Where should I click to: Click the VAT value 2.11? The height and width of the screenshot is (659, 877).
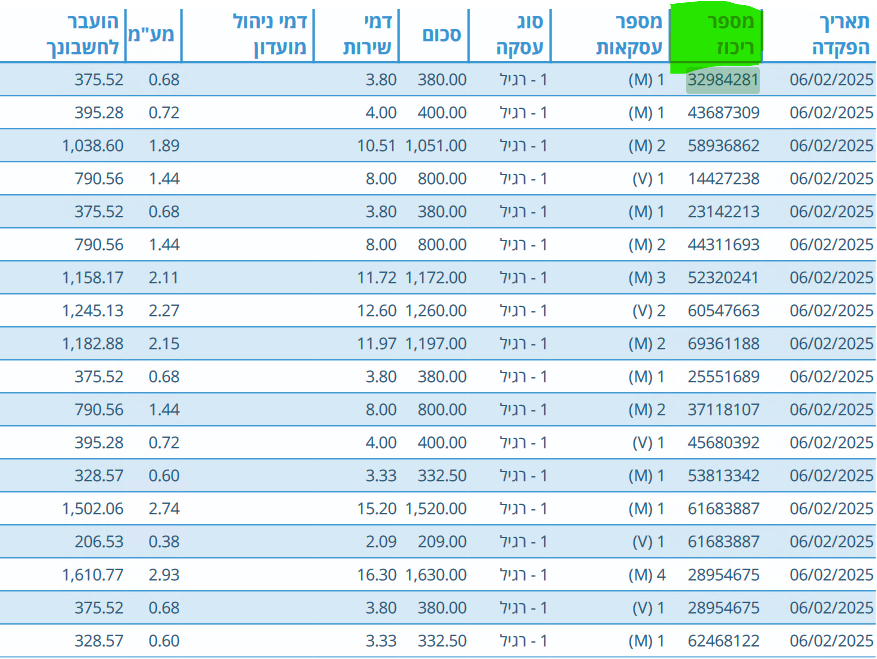[x=164, y=278]
